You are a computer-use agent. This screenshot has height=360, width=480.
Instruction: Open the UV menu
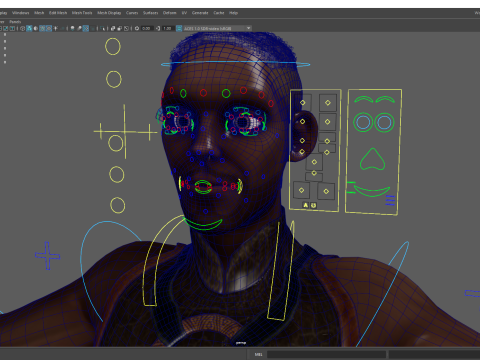184,13
